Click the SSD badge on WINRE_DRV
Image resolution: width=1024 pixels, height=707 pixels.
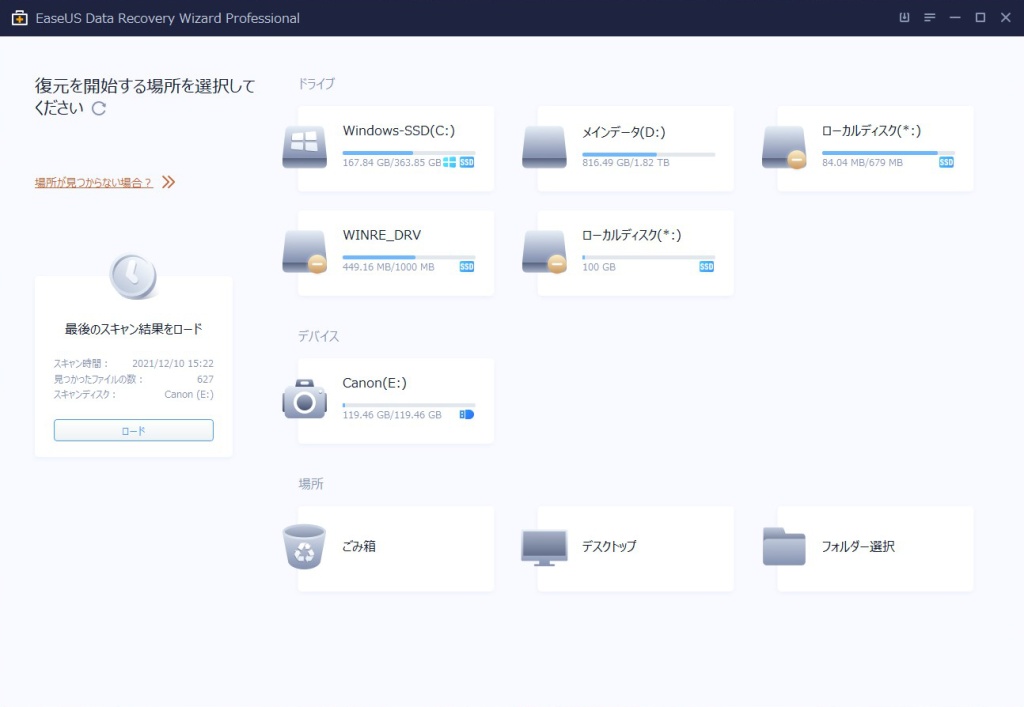(467, 266)
